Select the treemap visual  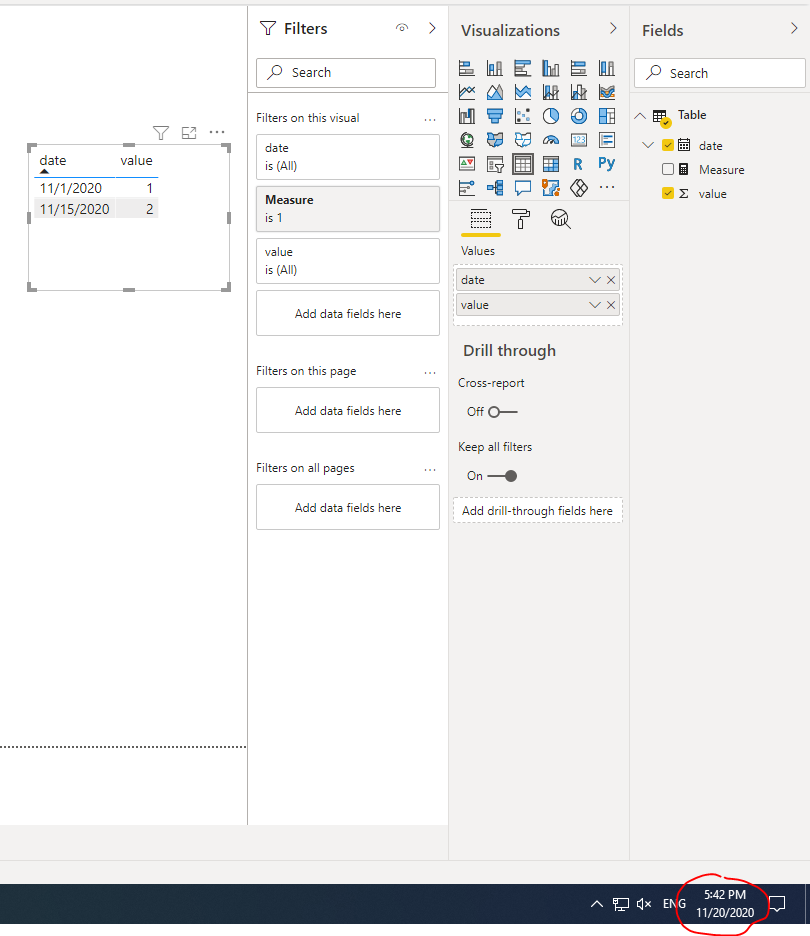[x=607, y=116]
